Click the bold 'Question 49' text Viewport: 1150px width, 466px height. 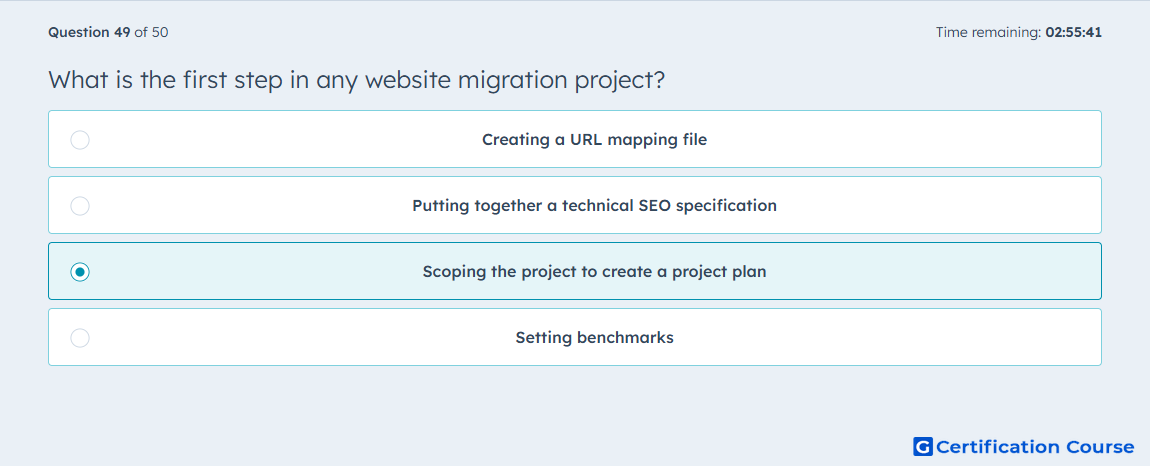[x=89, y=32]
